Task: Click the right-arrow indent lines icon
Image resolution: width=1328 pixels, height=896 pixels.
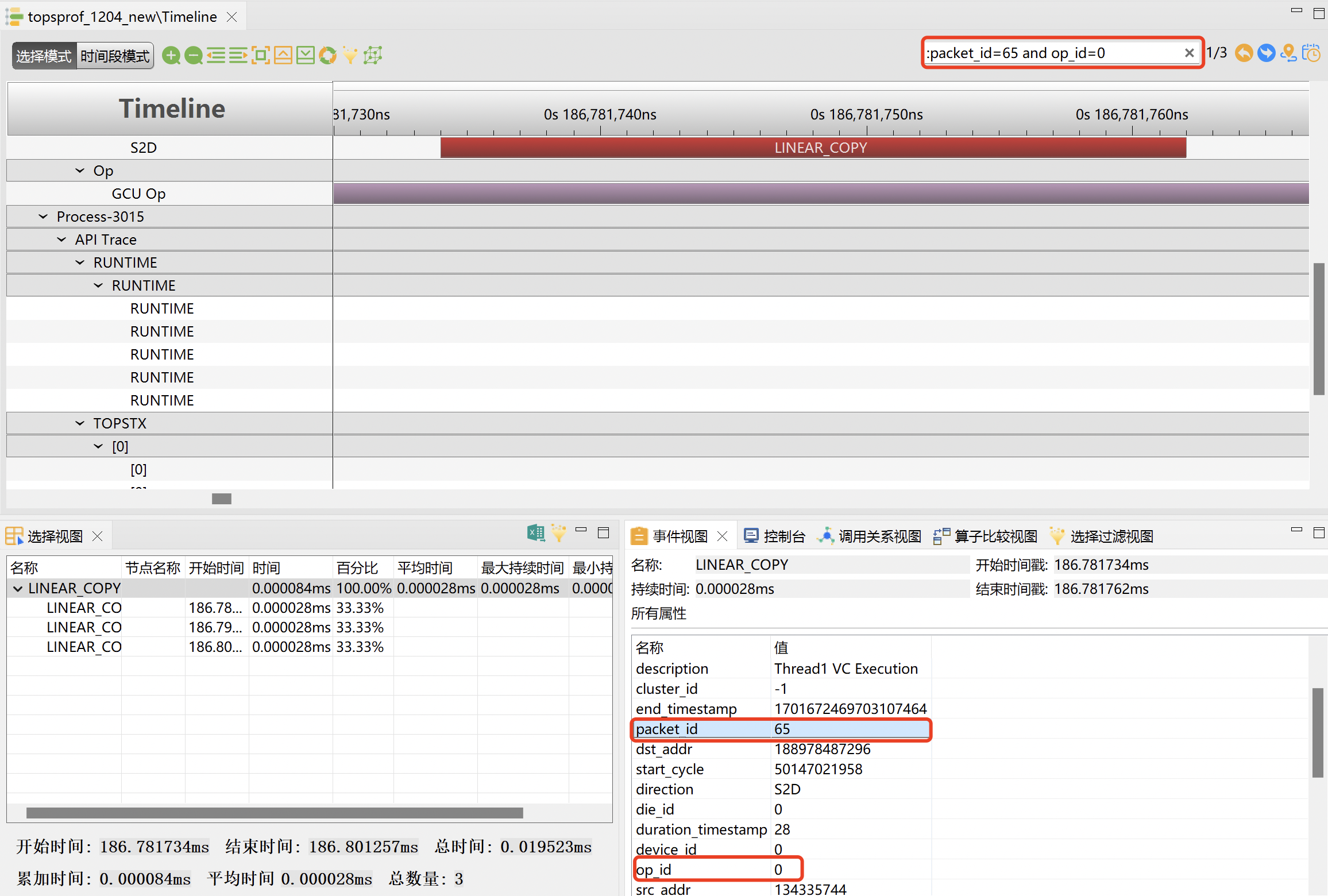Action: pos(238,56)
